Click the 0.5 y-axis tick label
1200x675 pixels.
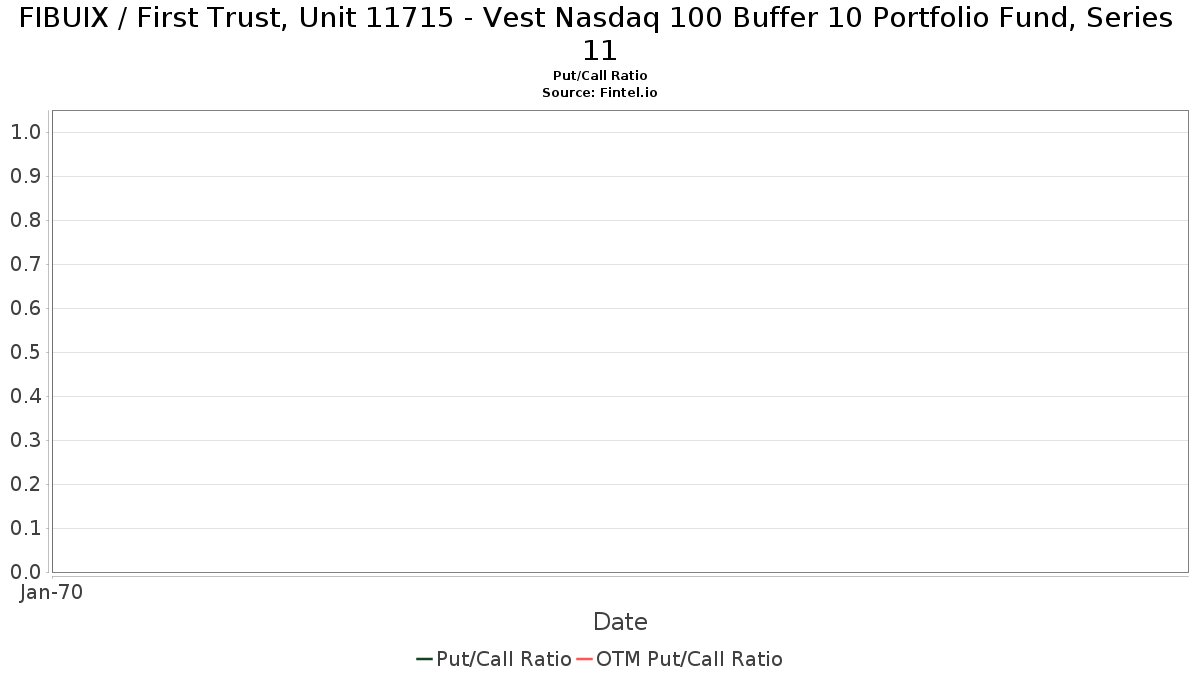(x=25, y=352)
